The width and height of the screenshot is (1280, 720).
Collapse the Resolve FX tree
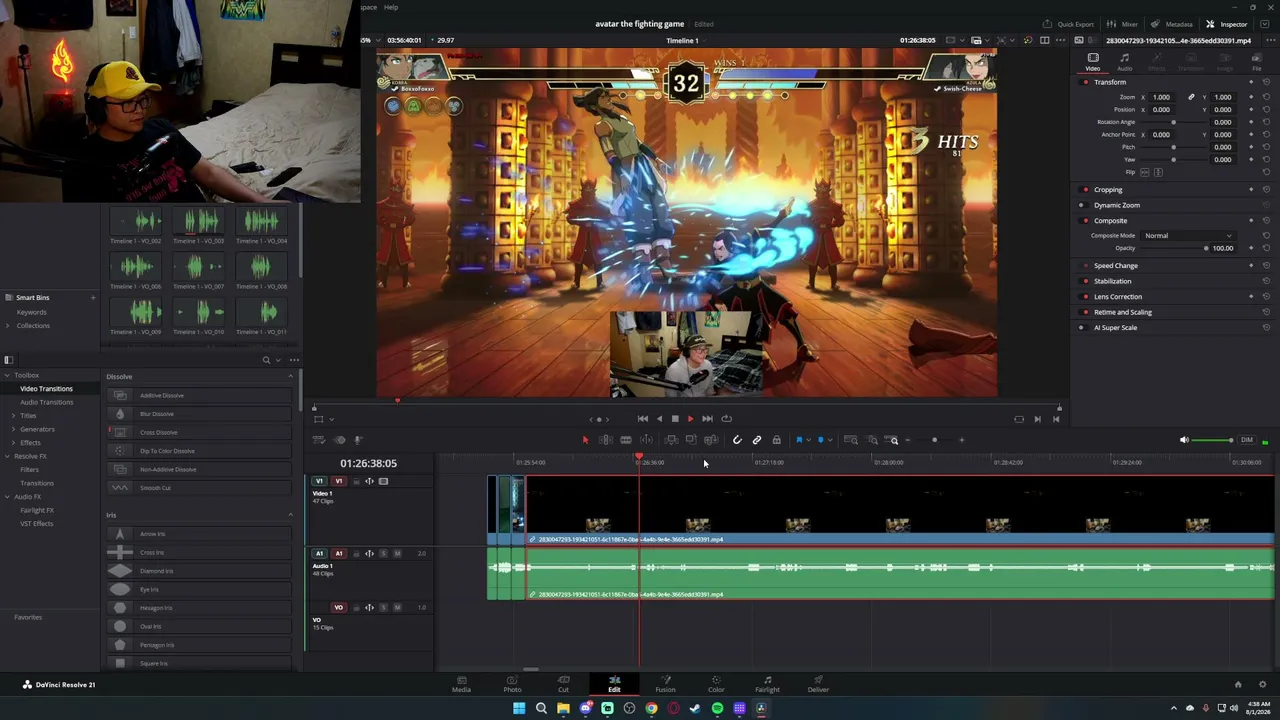tap(8, 456)
